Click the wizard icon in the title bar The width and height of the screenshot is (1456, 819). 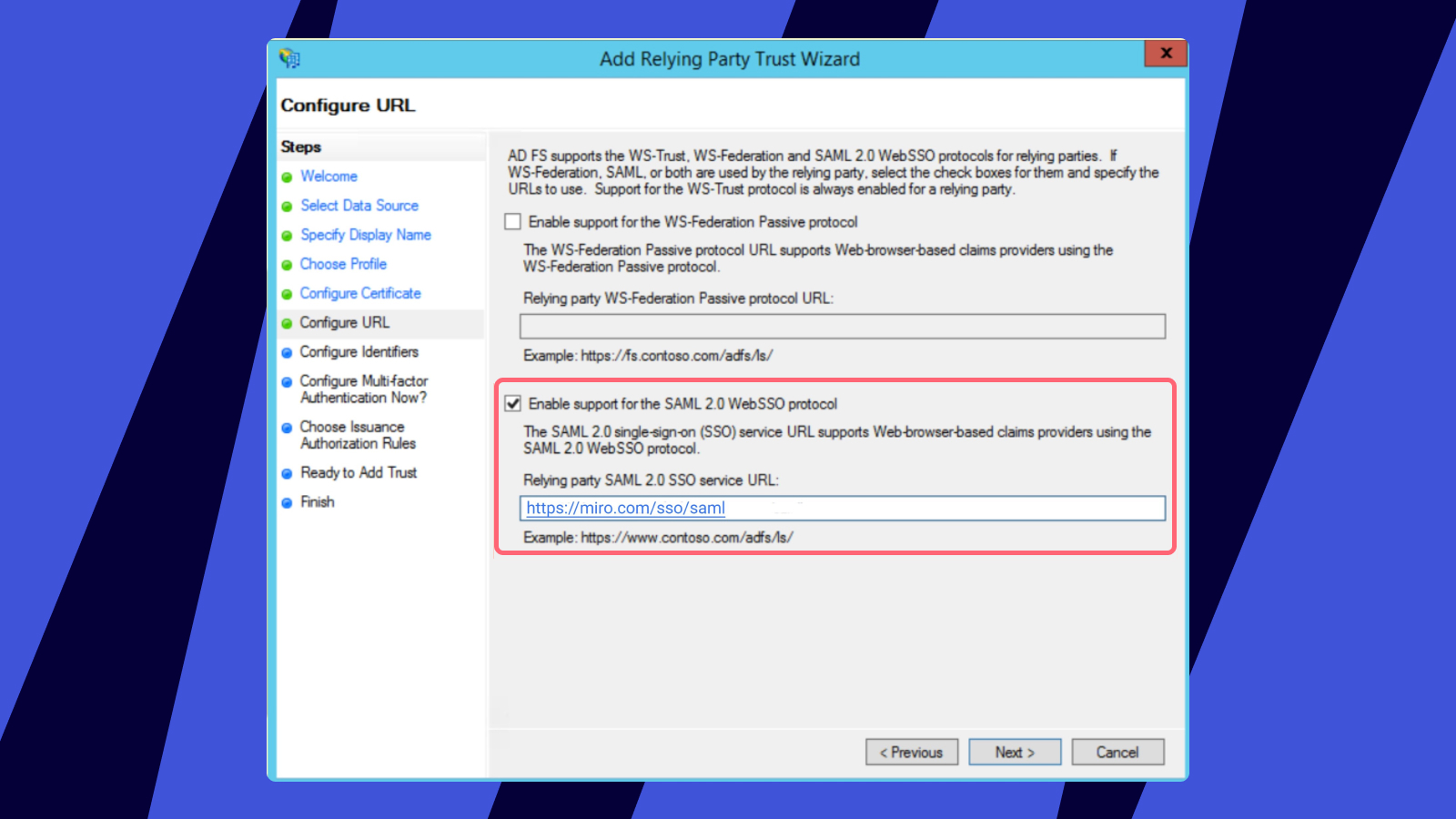coord(289,59)
